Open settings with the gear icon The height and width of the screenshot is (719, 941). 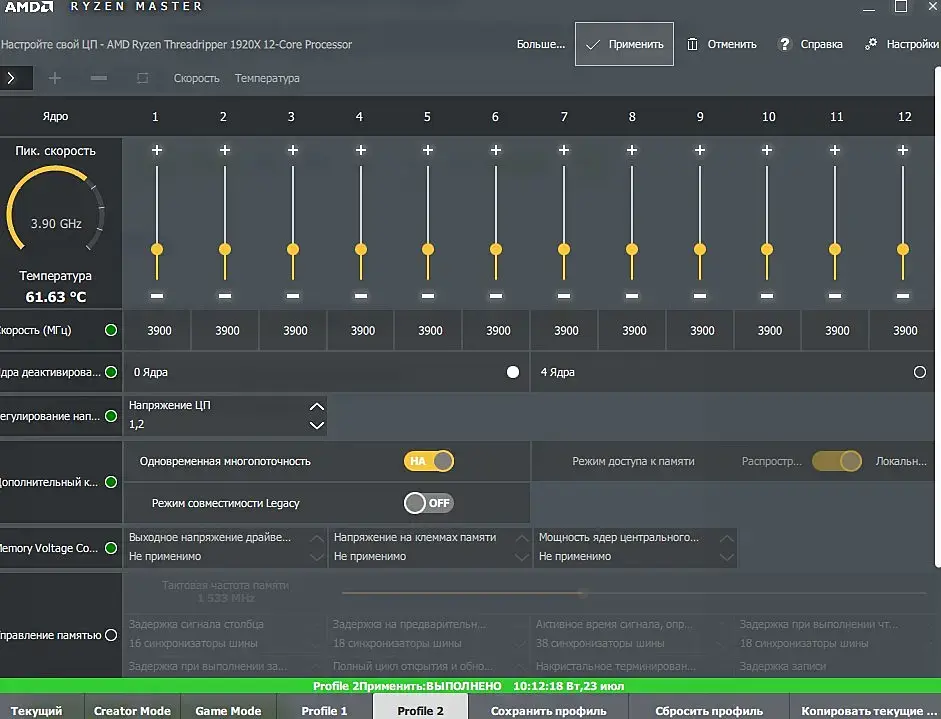[871, 44]
